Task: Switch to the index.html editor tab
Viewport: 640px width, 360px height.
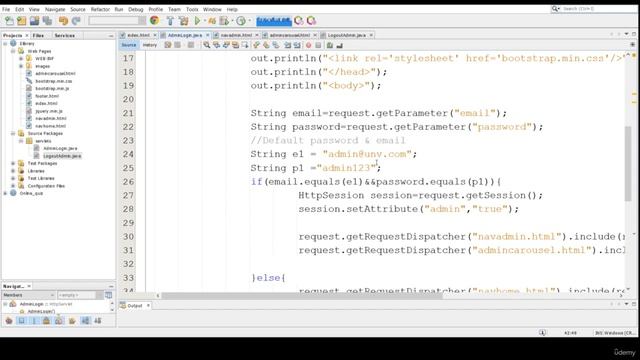Action: click(138, 36)
